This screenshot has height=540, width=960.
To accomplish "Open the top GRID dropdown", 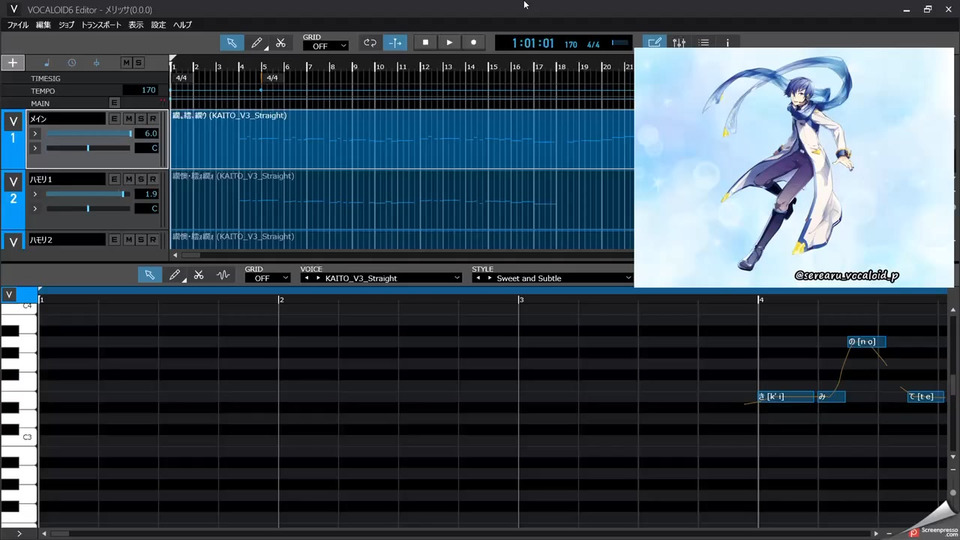I will click(x=326, y=46).
